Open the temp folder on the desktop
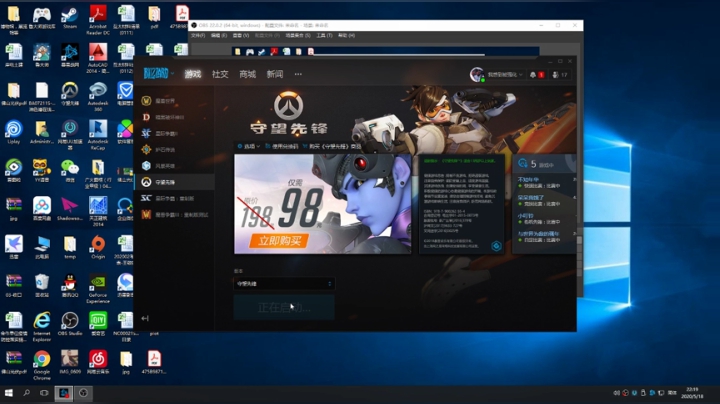 coord(70,247)
